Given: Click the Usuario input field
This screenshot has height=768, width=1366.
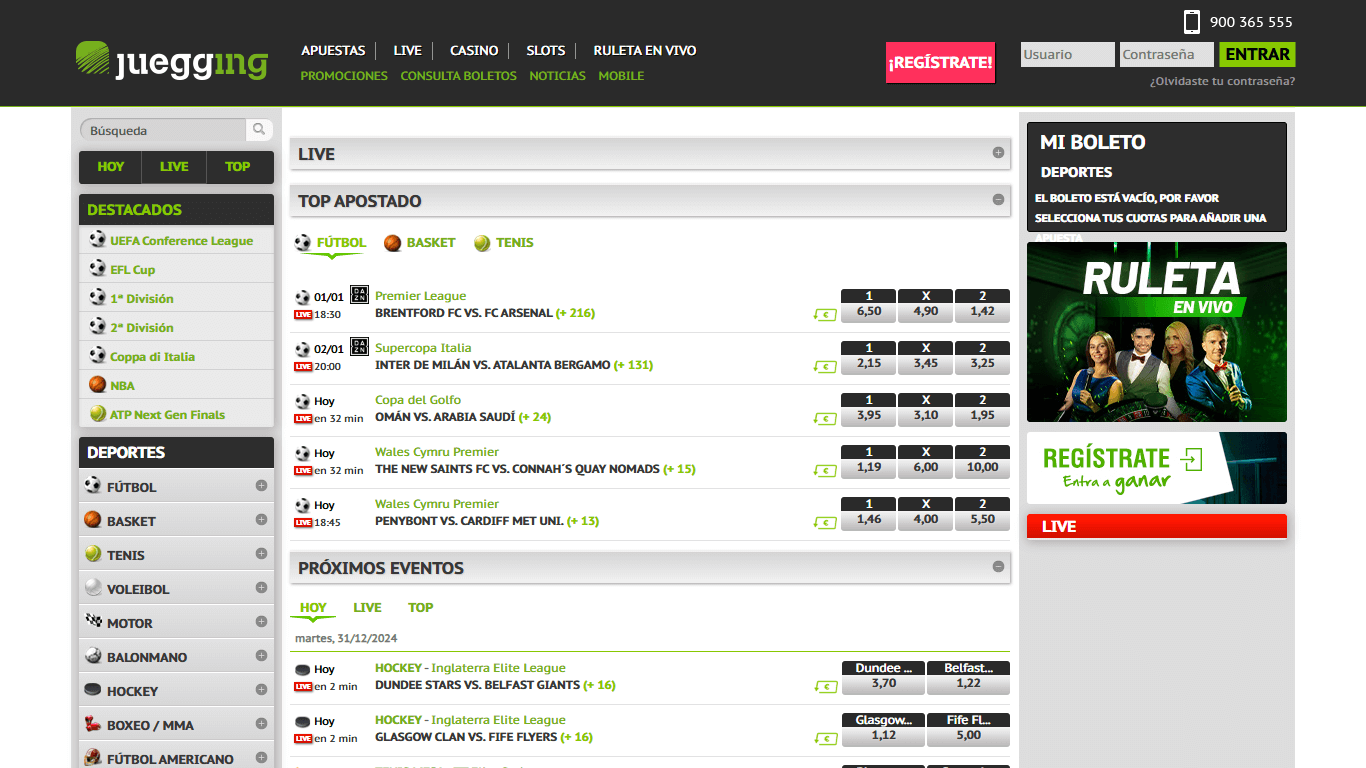Looking at the screenshot, I should pyautogui.click(x=1067, y=55).
